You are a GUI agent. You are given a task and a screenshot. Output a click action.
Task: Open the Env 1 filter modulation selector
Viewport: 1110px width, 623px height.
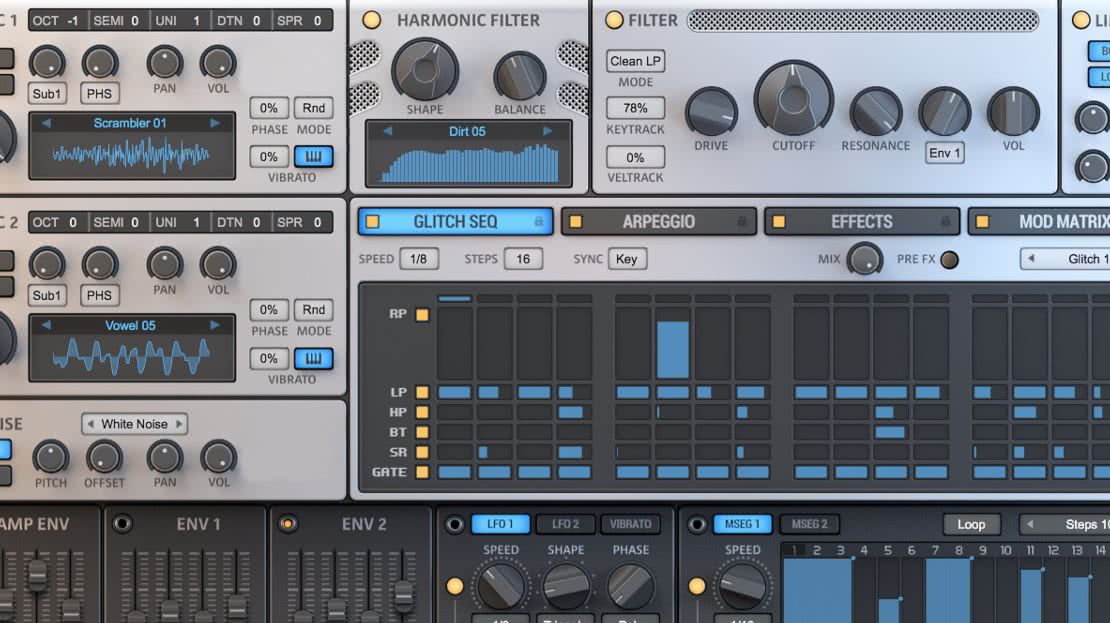944,153
